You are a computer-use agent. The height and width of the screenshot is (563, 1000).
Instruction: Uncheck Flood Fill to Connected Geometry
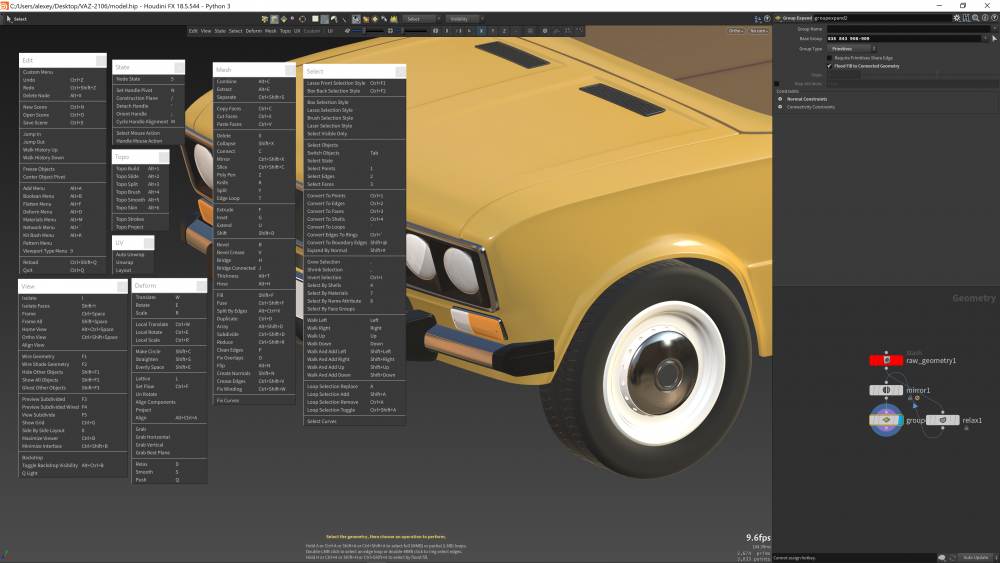point(830,66)
